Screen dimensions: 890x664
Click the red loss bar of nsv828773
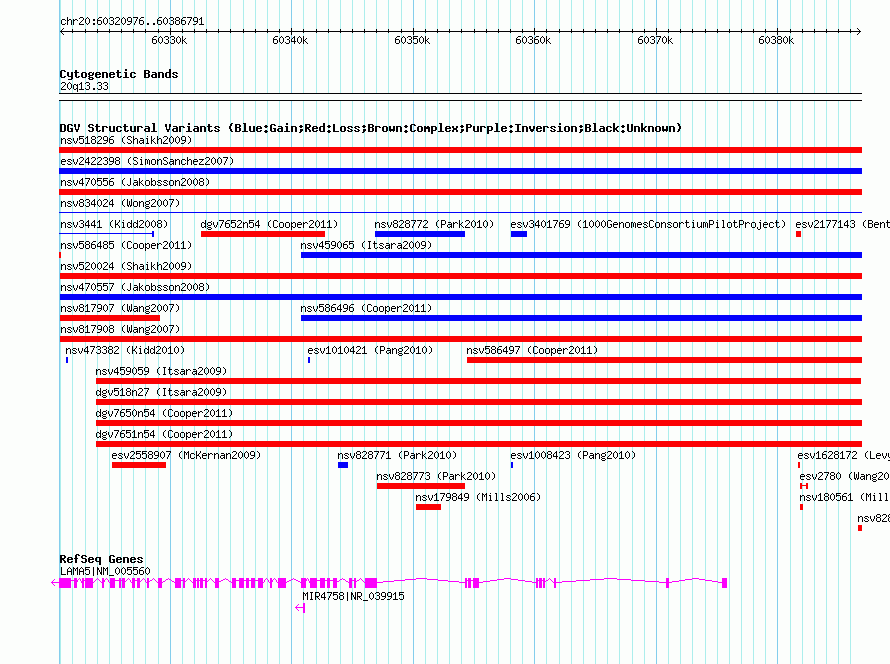[421, 486]
